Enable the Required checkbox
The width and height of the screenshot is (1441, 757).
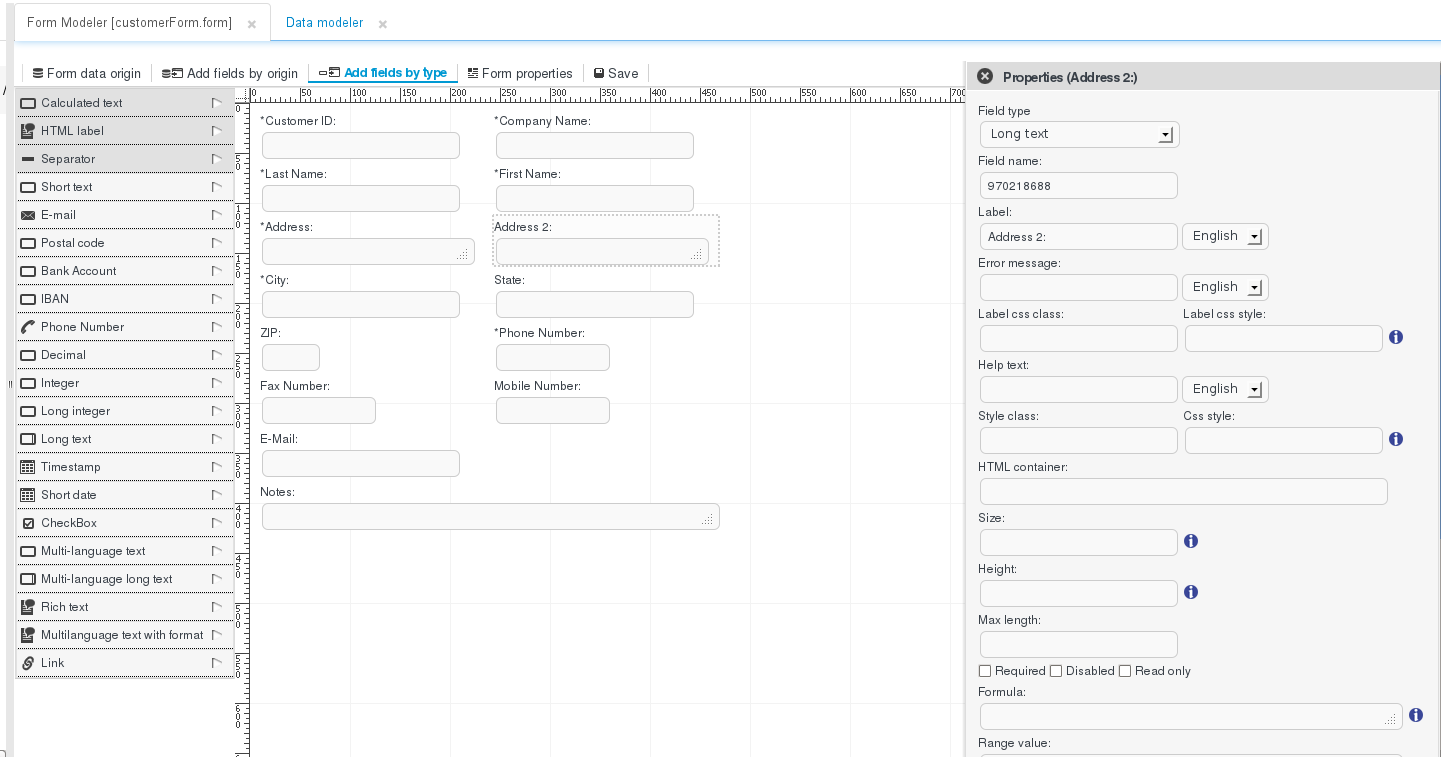click(x=985, y=671)
